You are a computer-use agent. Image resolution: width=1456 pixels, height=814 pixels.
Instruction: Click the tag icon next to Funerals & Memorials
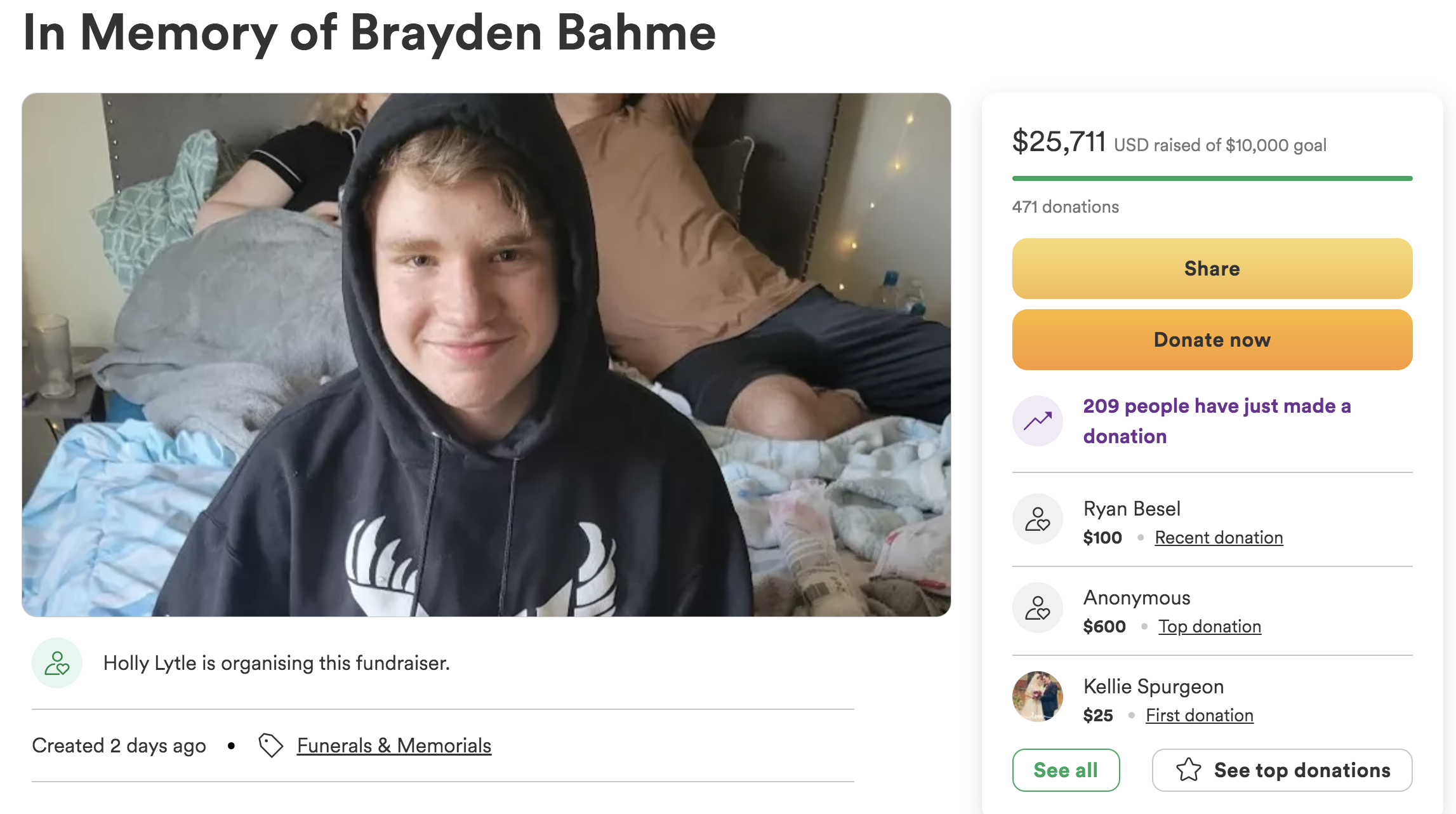(x=270, y=745)
